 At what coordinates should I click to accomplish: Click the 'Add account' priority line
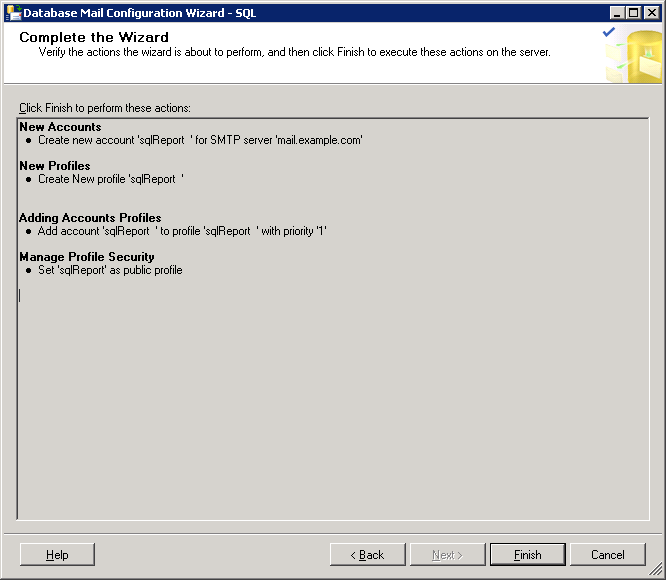pyautogui.click(x=183, y=231)
